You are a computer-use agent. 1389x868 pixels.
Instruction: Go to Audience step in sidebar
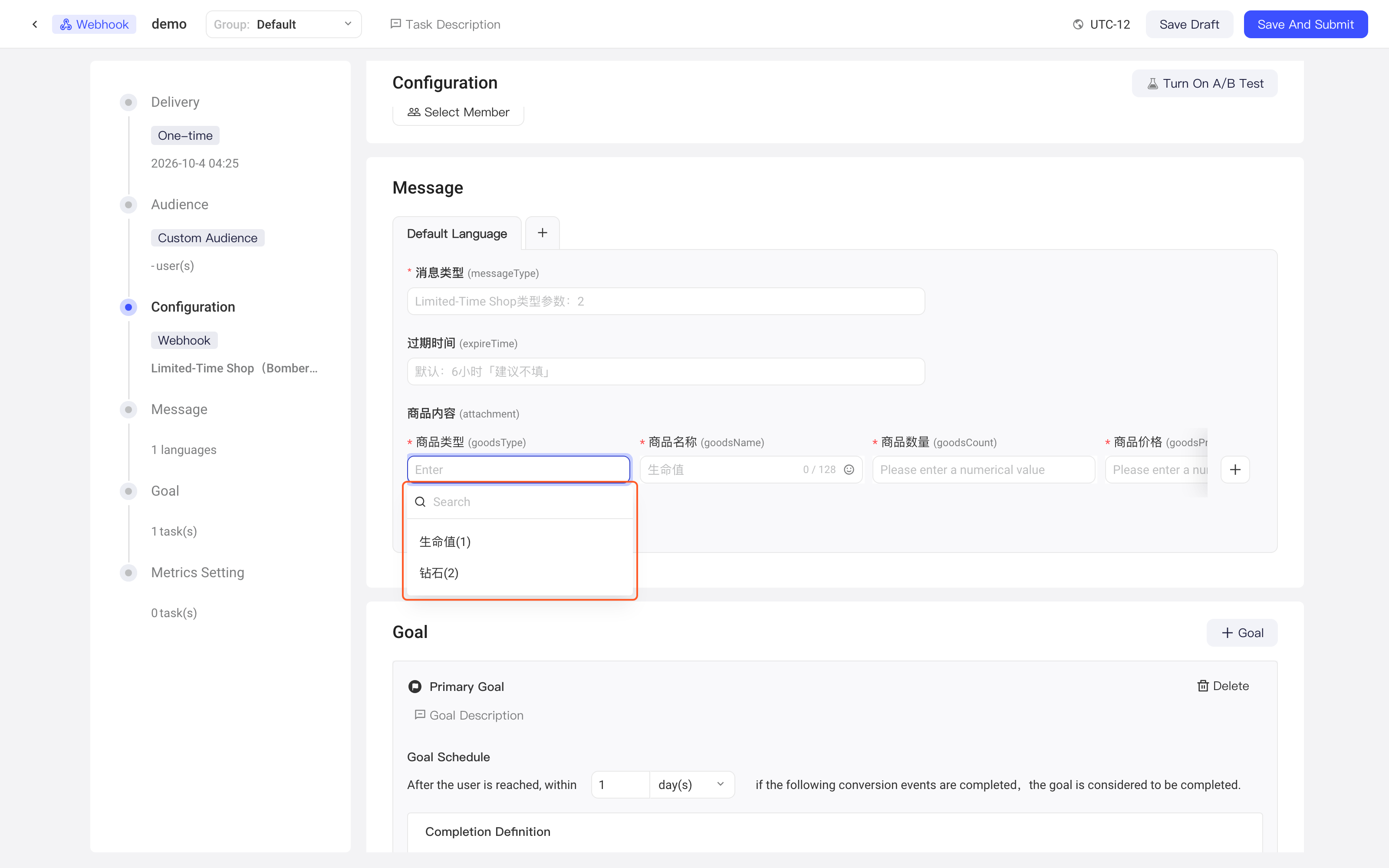pyautogui.click(x=180, y=204)
